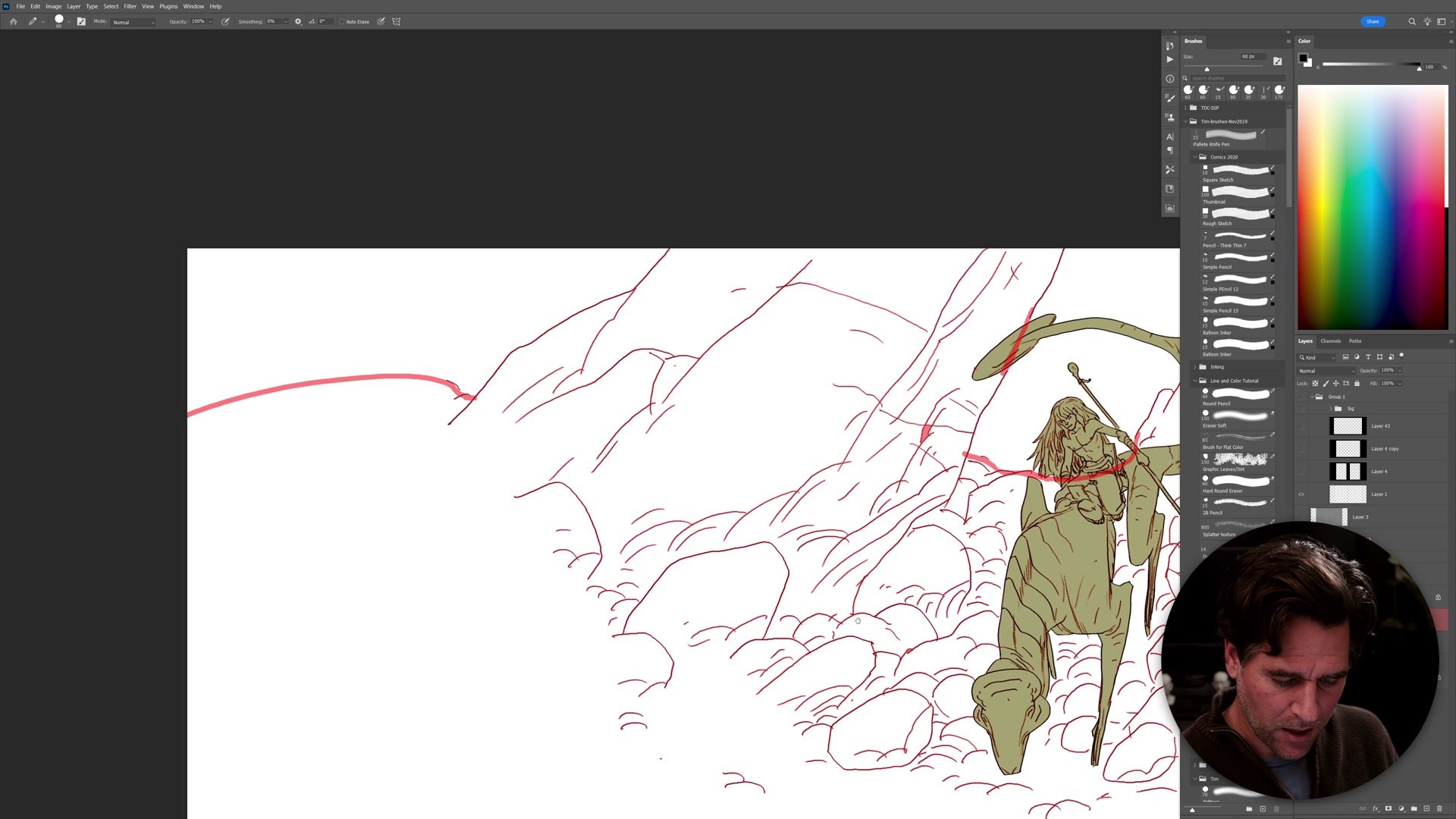
Task: Open the Window menu
Action: (x=193, y=6)
